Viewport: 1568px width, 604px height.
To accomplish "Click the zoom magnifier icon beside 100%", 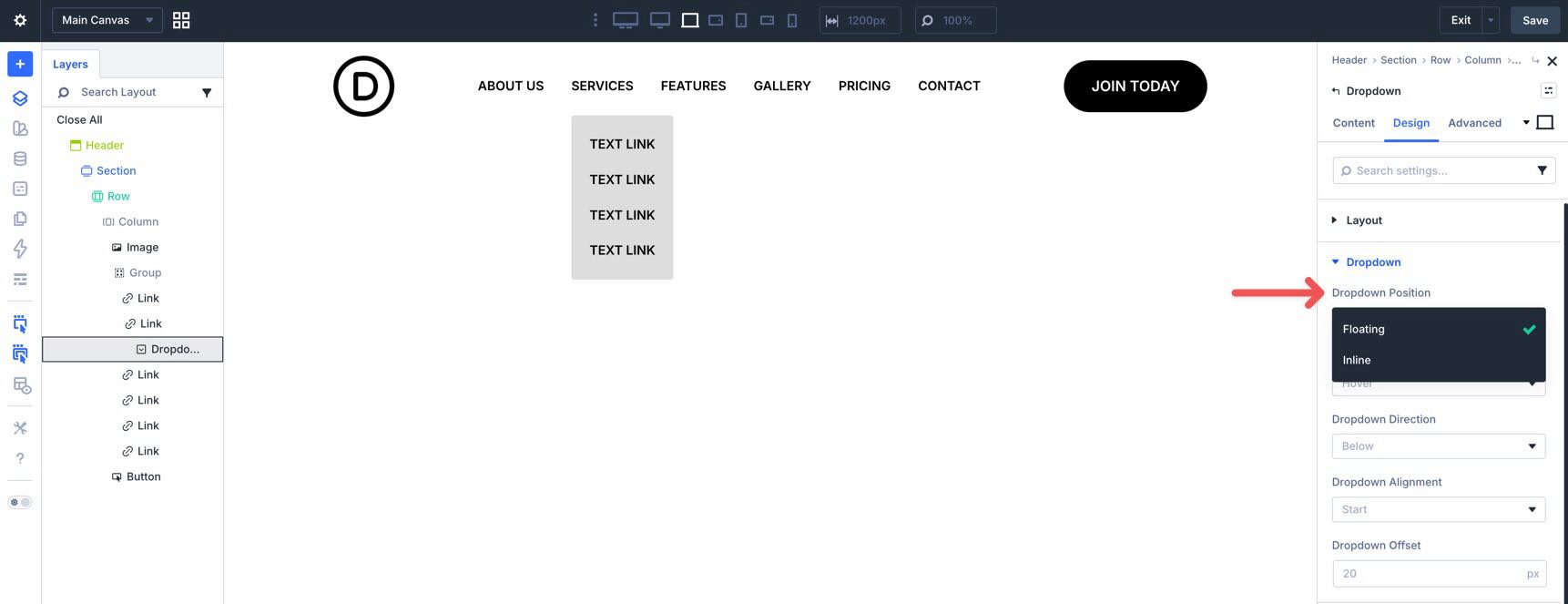I will point(928,20).
